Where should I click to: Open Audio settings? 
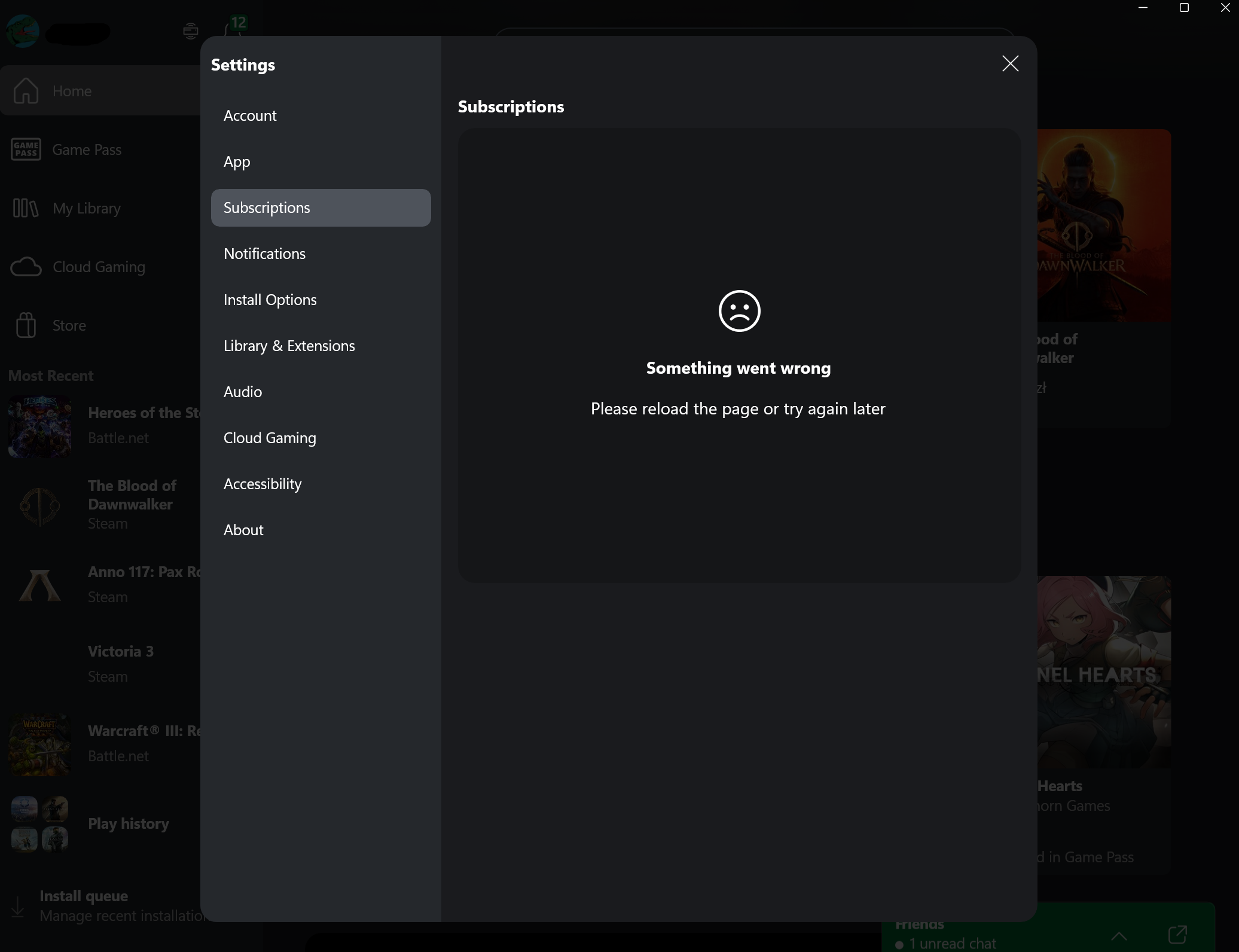321,392
